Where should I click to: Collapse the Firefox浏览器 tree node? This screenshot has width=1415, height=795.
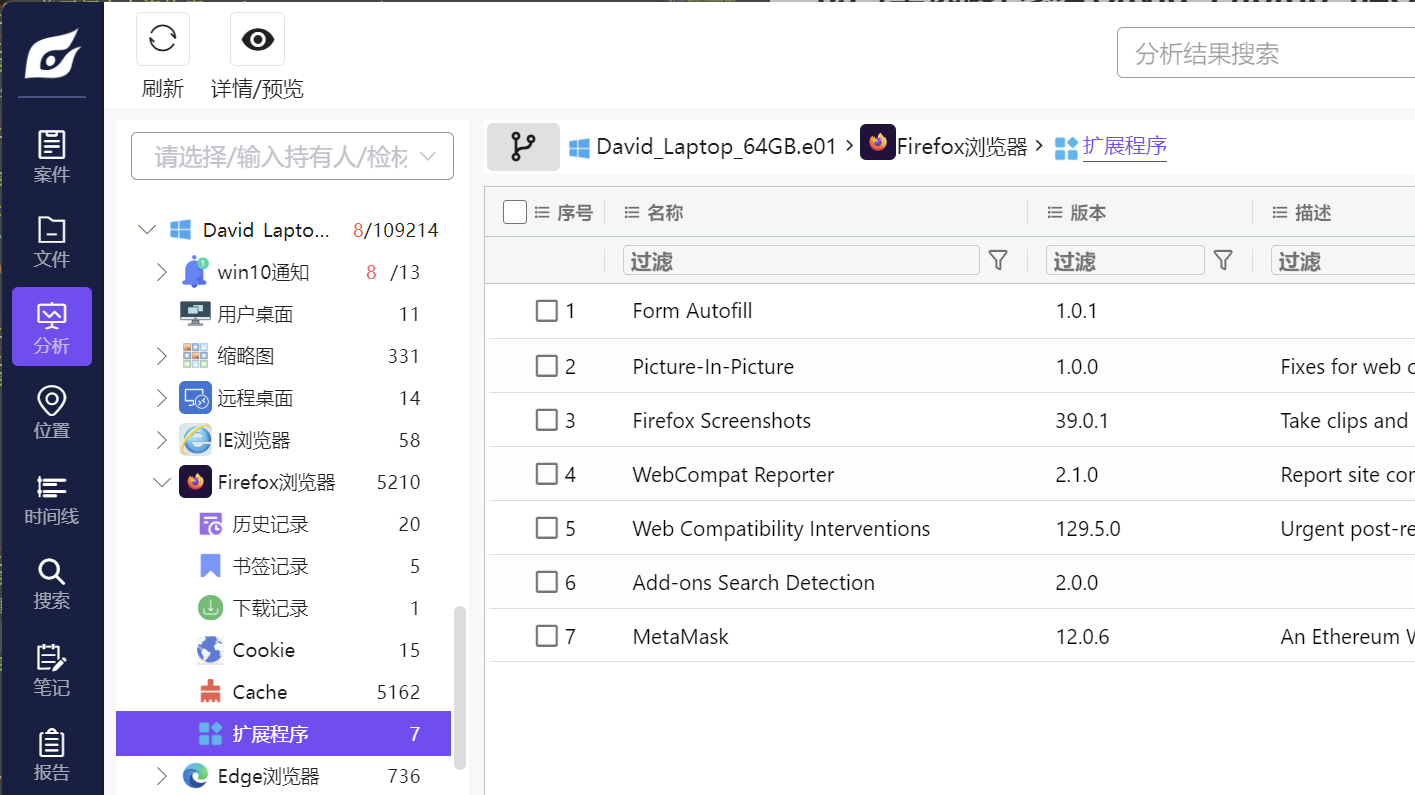pos(161,482)
